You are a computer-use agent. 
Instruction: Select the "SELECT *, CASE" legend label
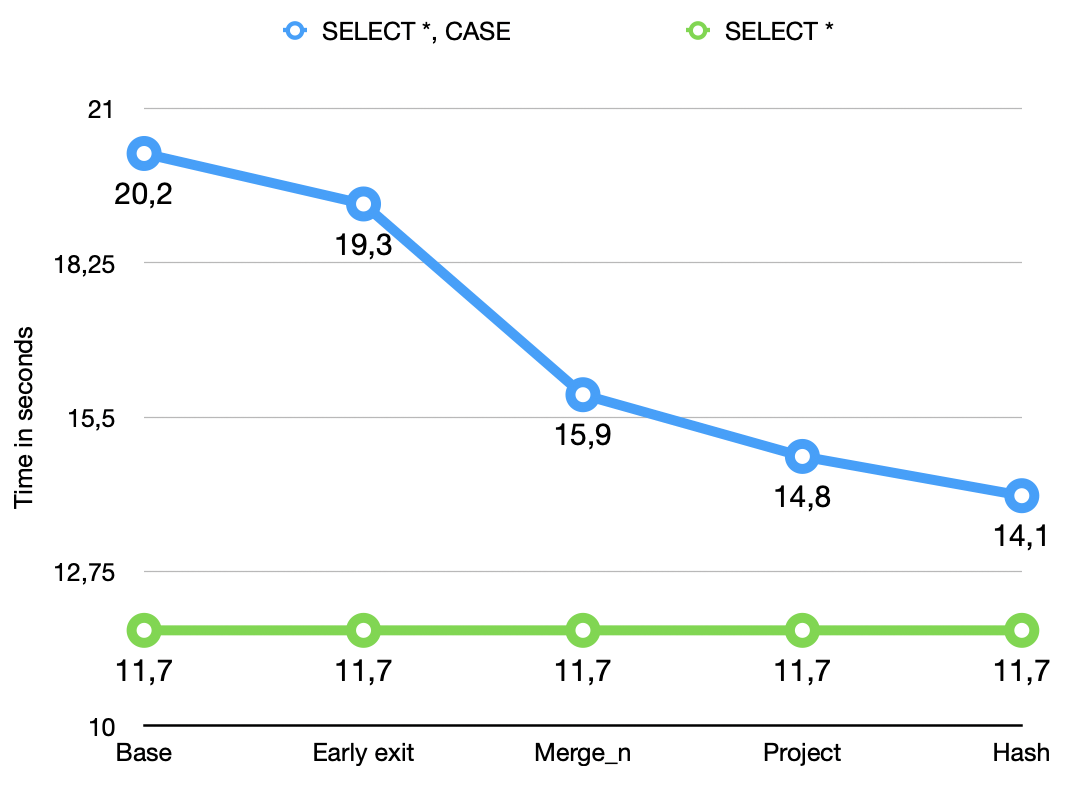(416, 31)
